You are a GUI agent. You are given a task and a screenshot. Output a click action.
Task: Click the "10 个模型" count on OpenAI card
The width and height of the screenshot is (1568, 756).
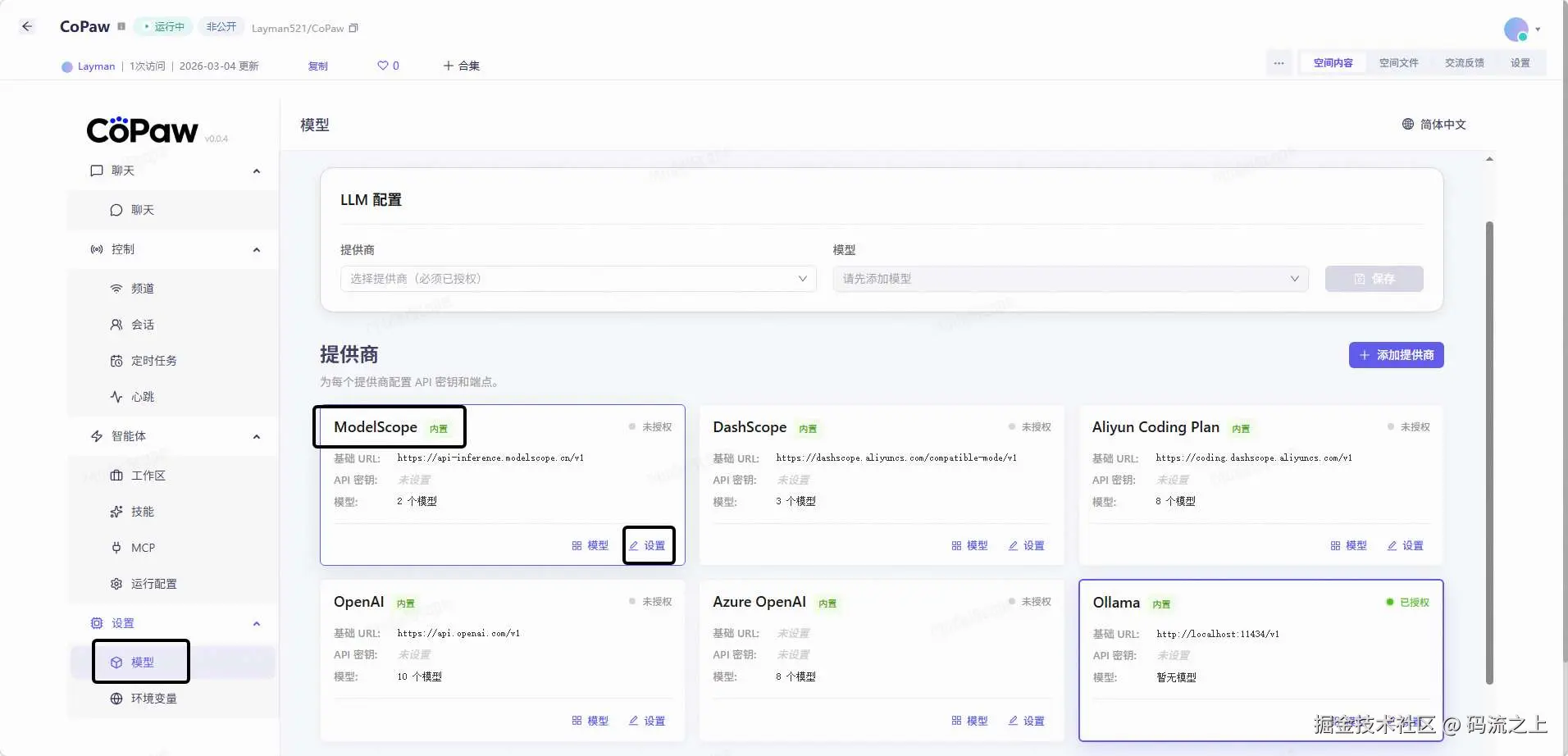pyautogui.click(x=419, y=677)
